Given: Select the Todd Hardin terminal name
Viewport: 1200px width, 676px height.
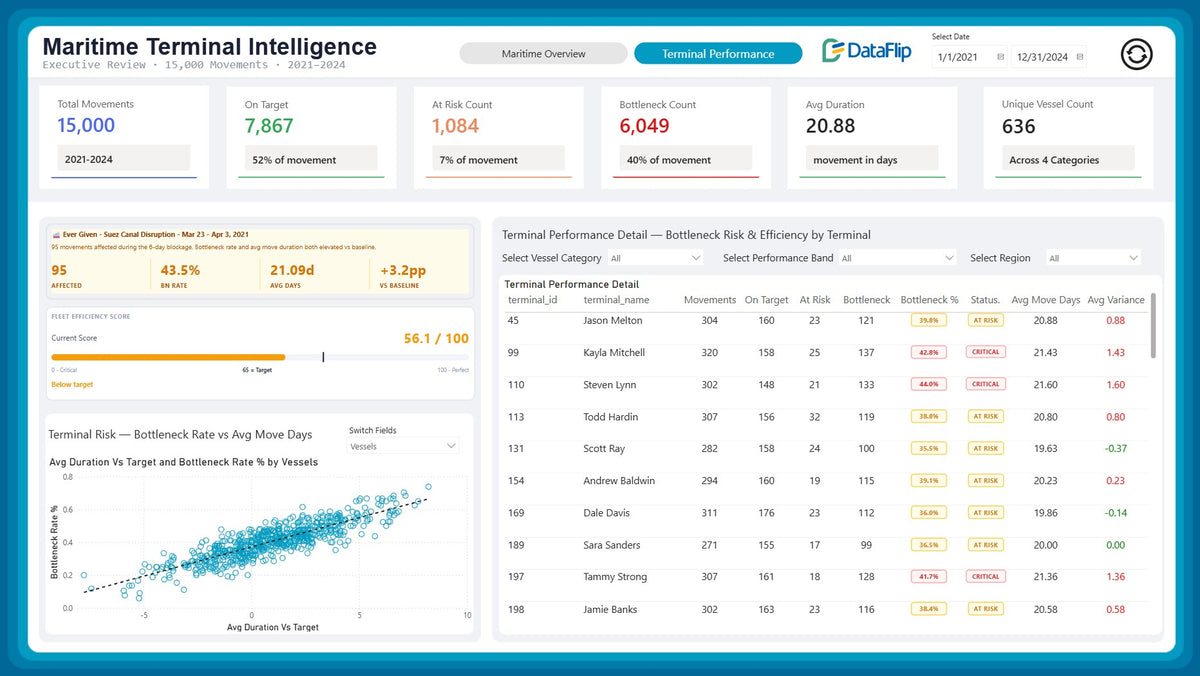Looking at the screenshot, I should (610, 417).
